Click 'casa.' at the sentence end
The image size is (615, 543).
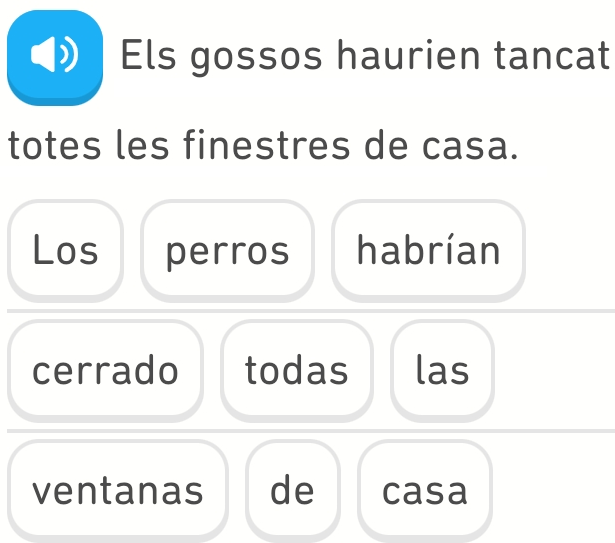pyautogui.click(x=471, y=150)
